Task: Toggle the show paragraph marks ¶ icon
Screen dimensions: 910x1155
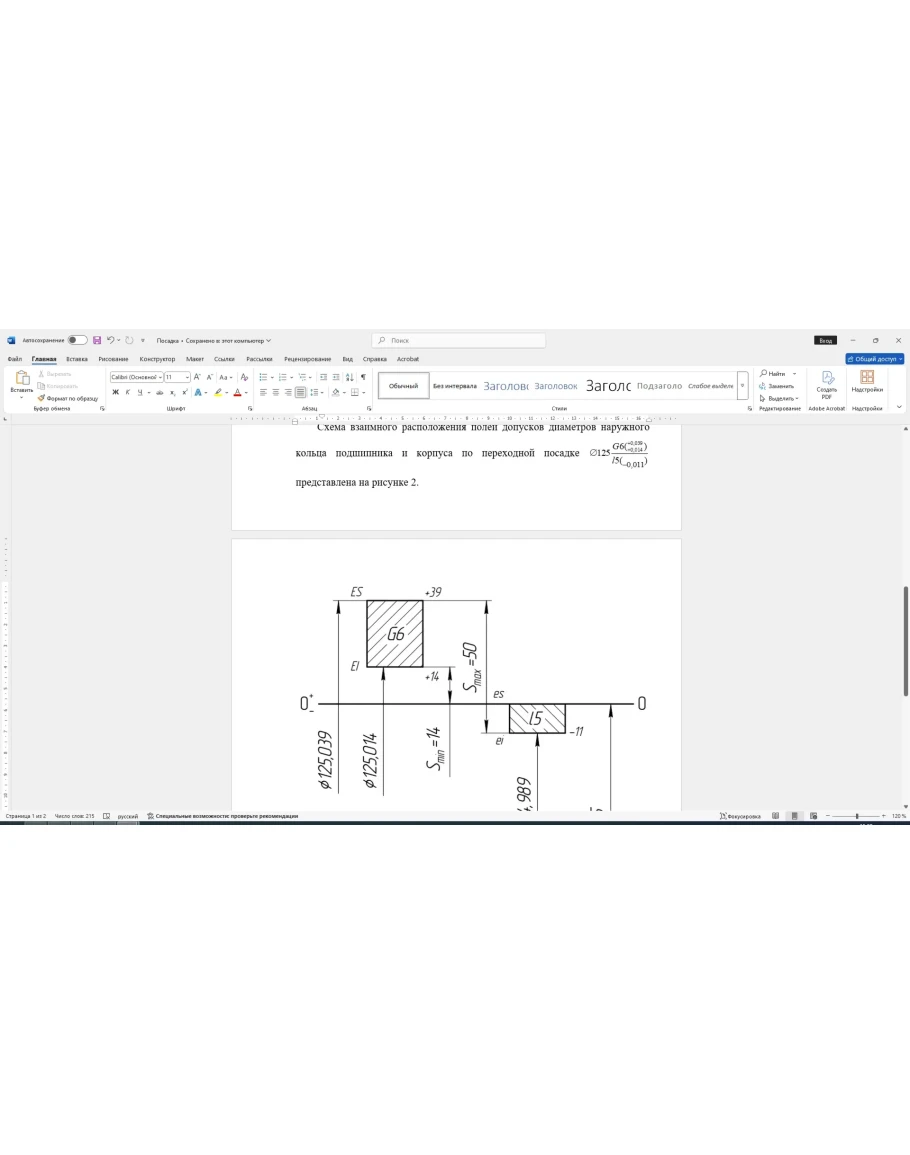Action: tap(363, 377)
